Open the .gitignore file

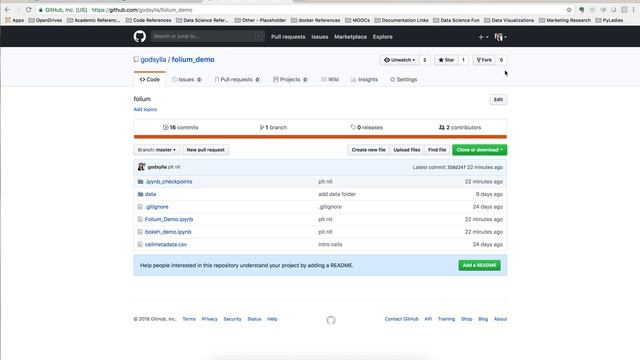click(x=157, y=207)
